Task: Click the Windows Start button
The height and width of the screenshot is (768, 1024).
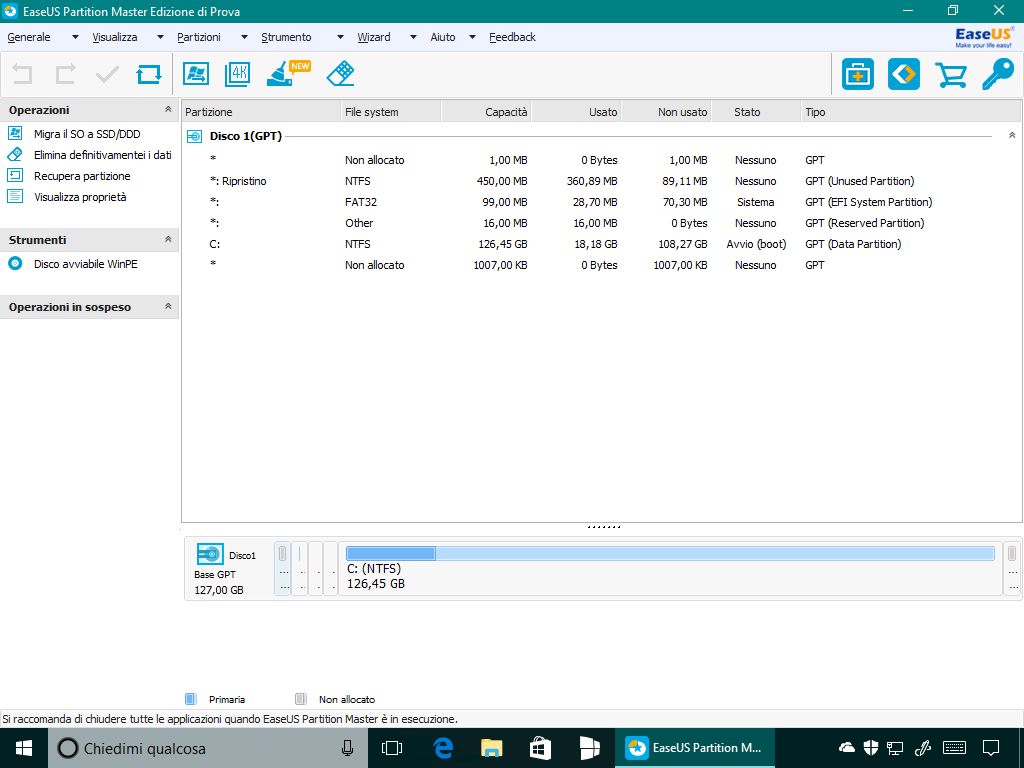Action: [24, 748]
